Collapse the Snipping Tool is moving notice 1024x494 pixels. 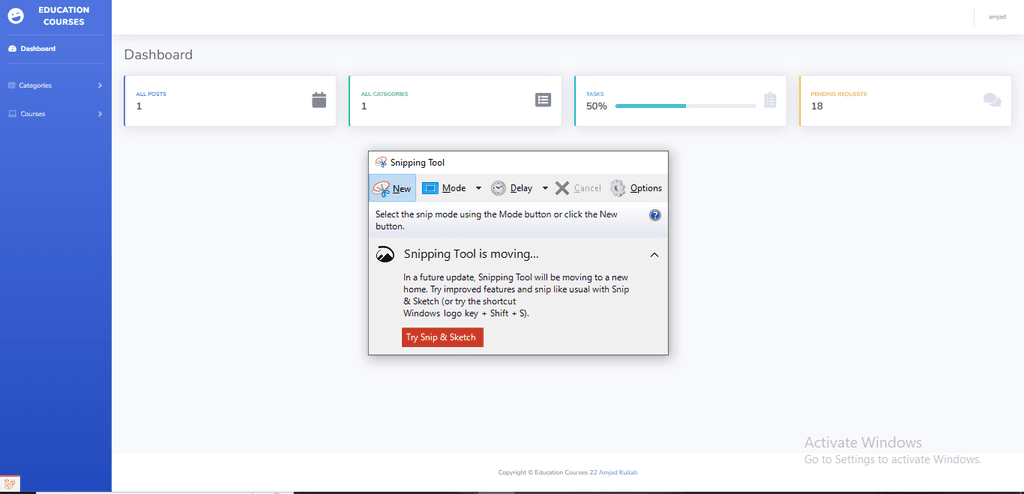tap(654, 255)
